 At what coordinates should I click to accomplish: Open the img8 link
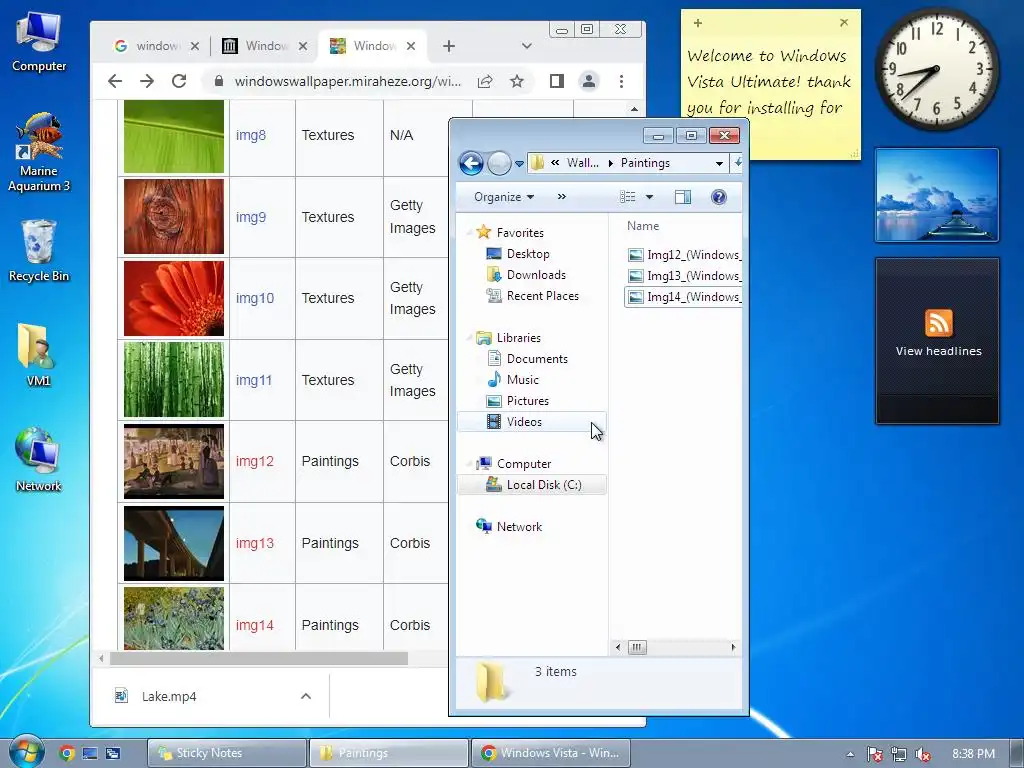click(251, 135)
